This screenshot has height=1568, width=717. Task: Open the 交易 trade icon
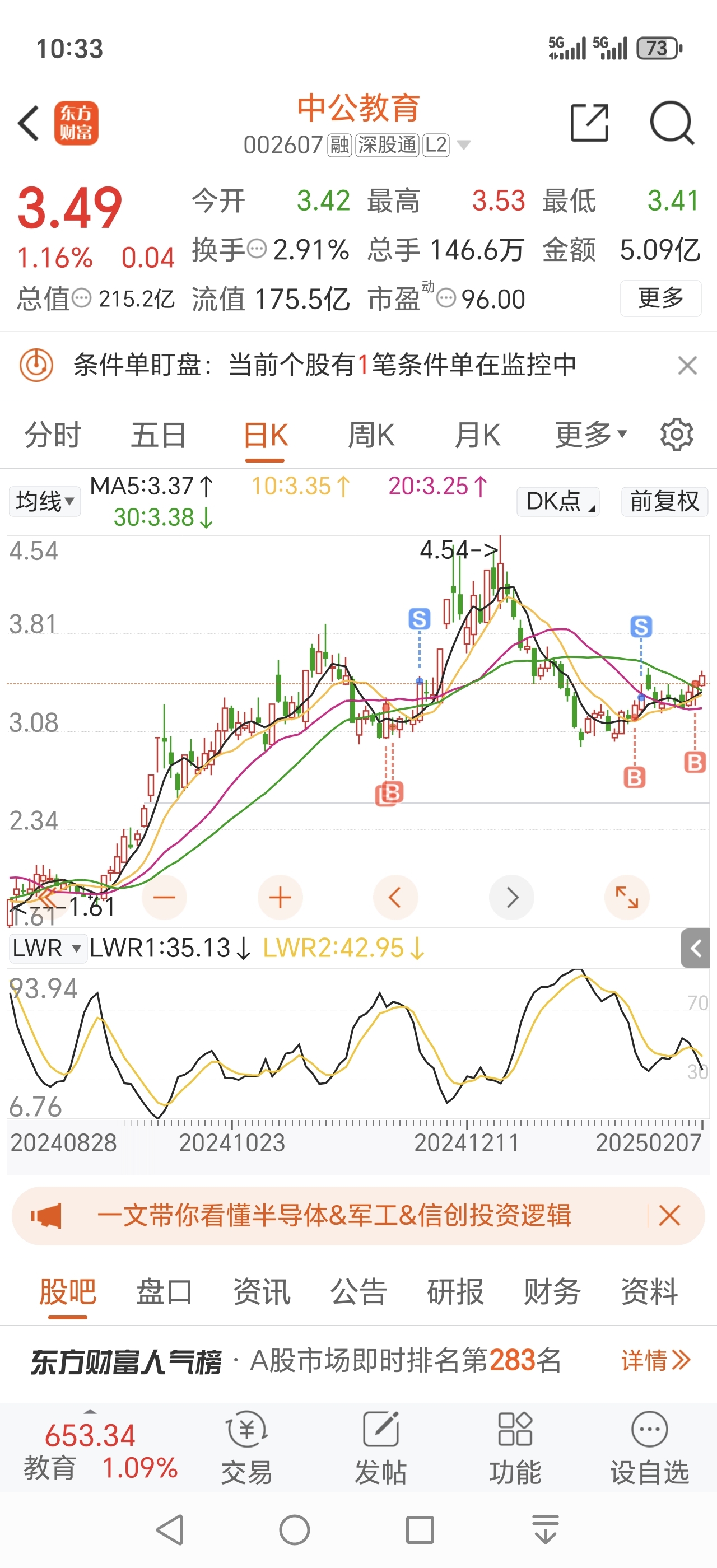coord(246,1448)
